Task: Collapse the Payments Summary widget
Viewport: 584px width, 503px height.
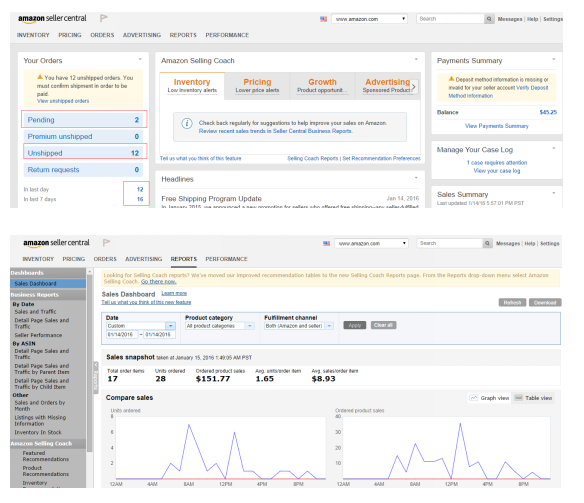Action: [554, 59]
